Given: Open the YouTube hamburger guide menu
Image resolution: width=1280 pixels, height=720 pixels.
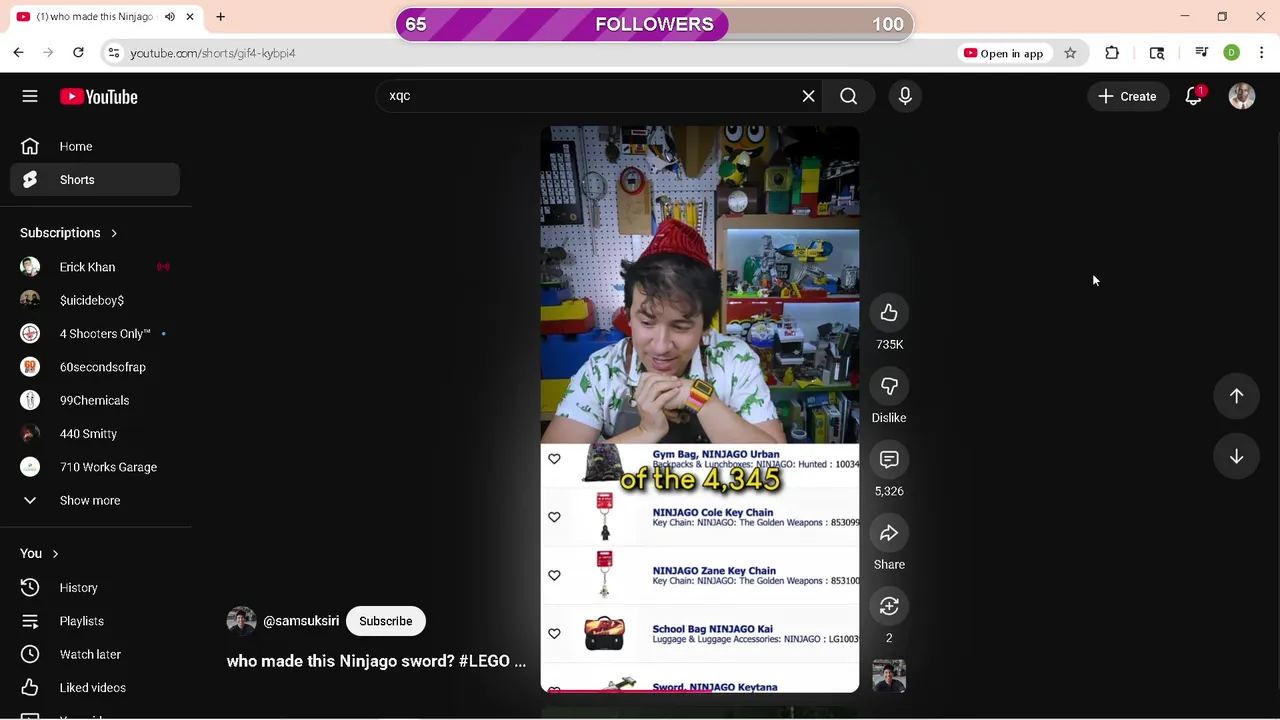Looking at the screenshot, I should point(30,96).
